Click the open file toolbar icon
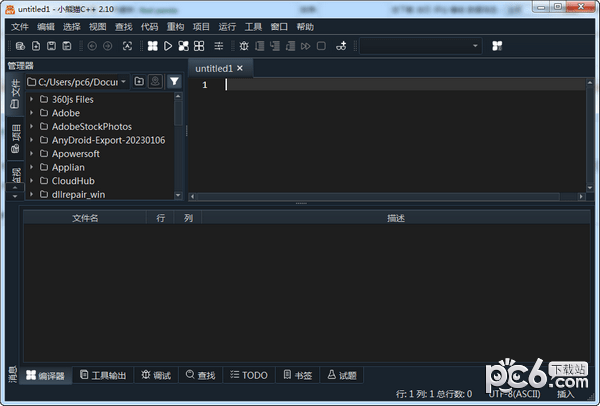 (20, 46)
